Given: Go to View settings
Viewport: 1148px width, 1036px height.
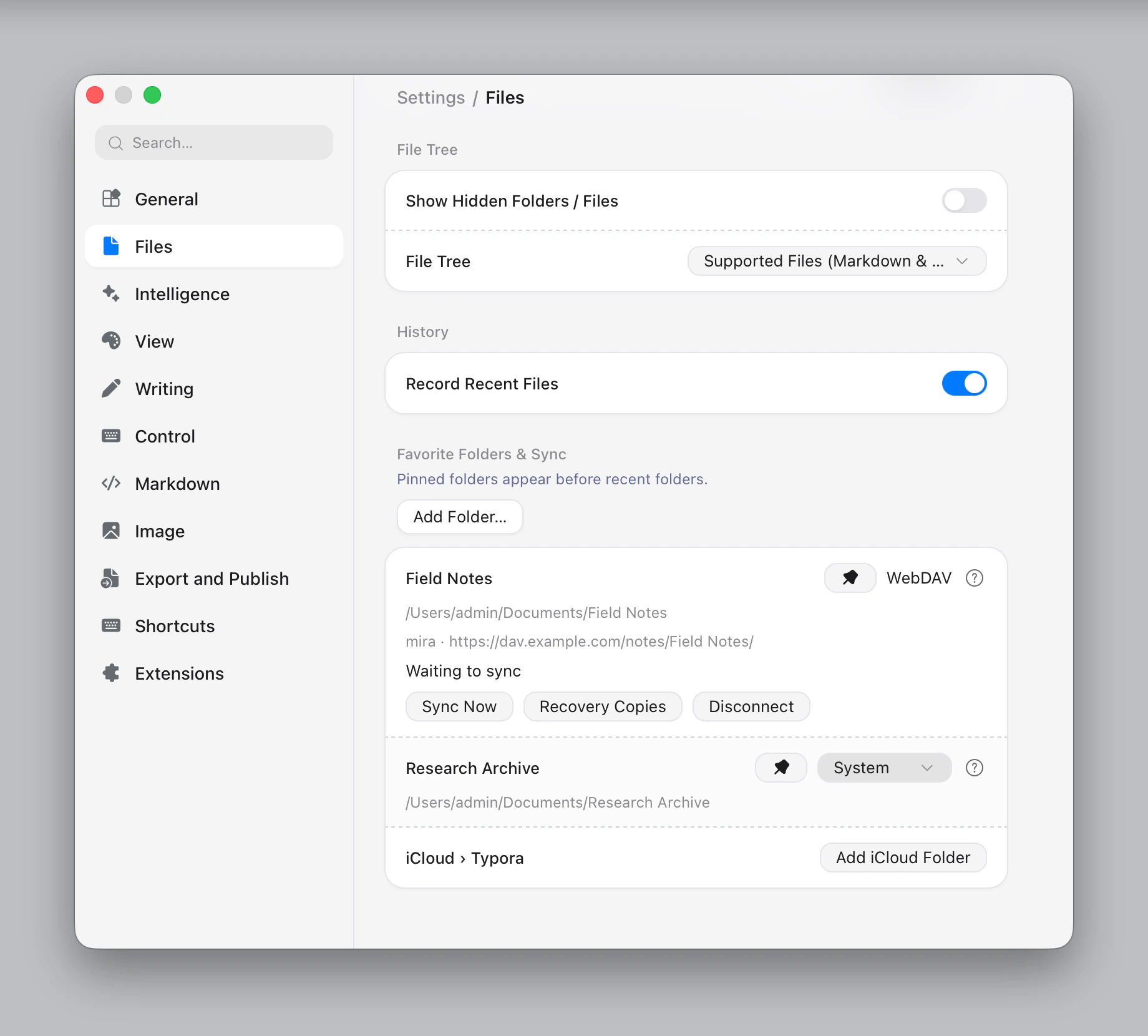Looking at the screenshot, I should pyautogui.click(x=214, y=341).
